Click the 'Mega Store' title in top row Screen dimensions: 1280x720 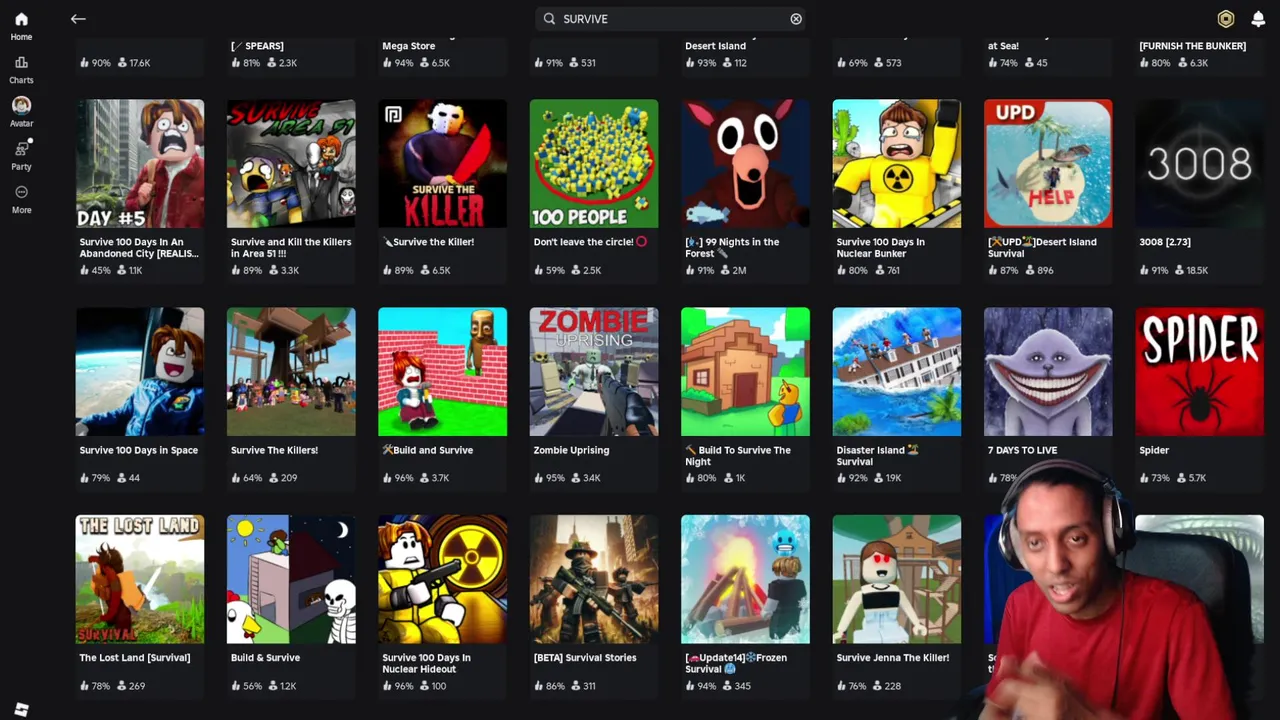408,46
